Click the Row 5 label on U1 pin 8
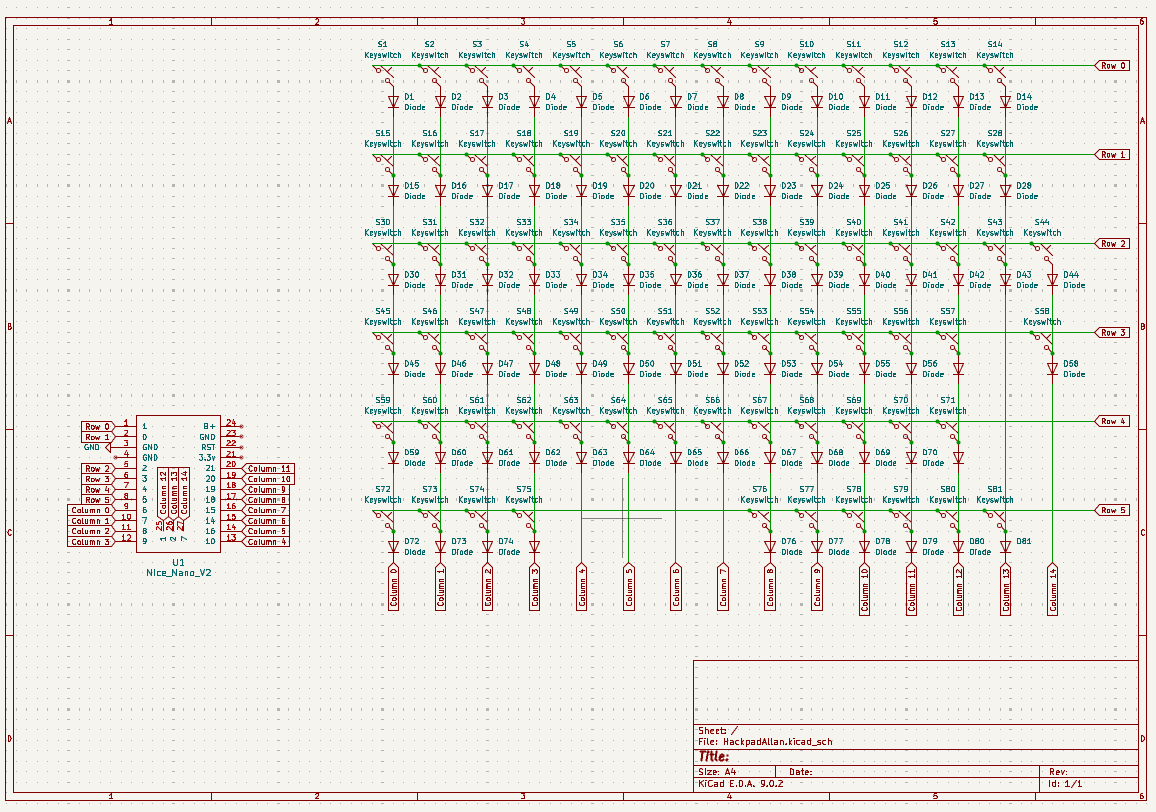This screenshot has height=812, width=1156. [x=98, y=500]
